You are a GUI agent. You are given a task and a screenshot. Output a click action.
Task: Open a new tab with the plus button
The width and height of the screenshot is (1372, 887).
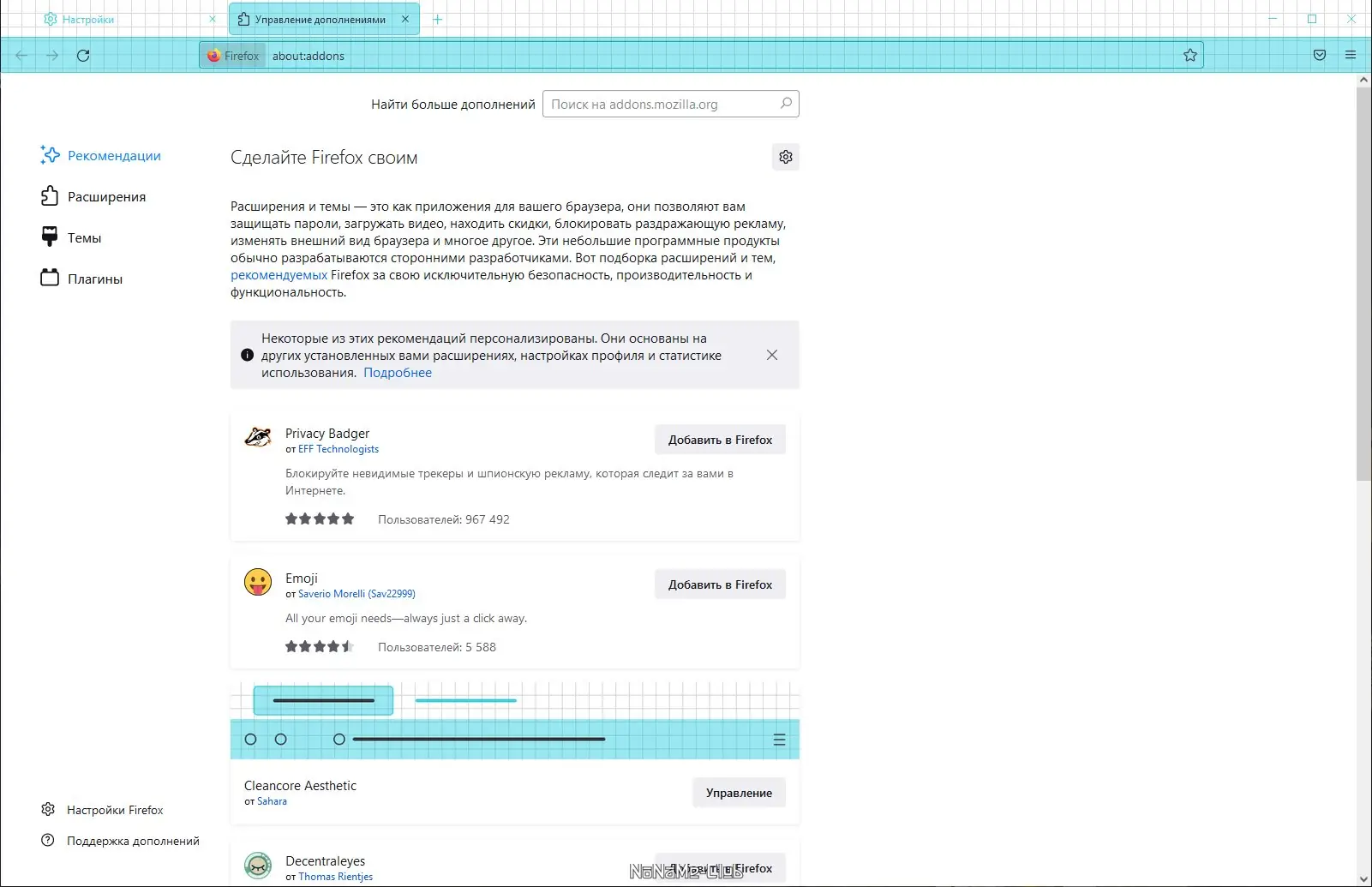point(437,19)
